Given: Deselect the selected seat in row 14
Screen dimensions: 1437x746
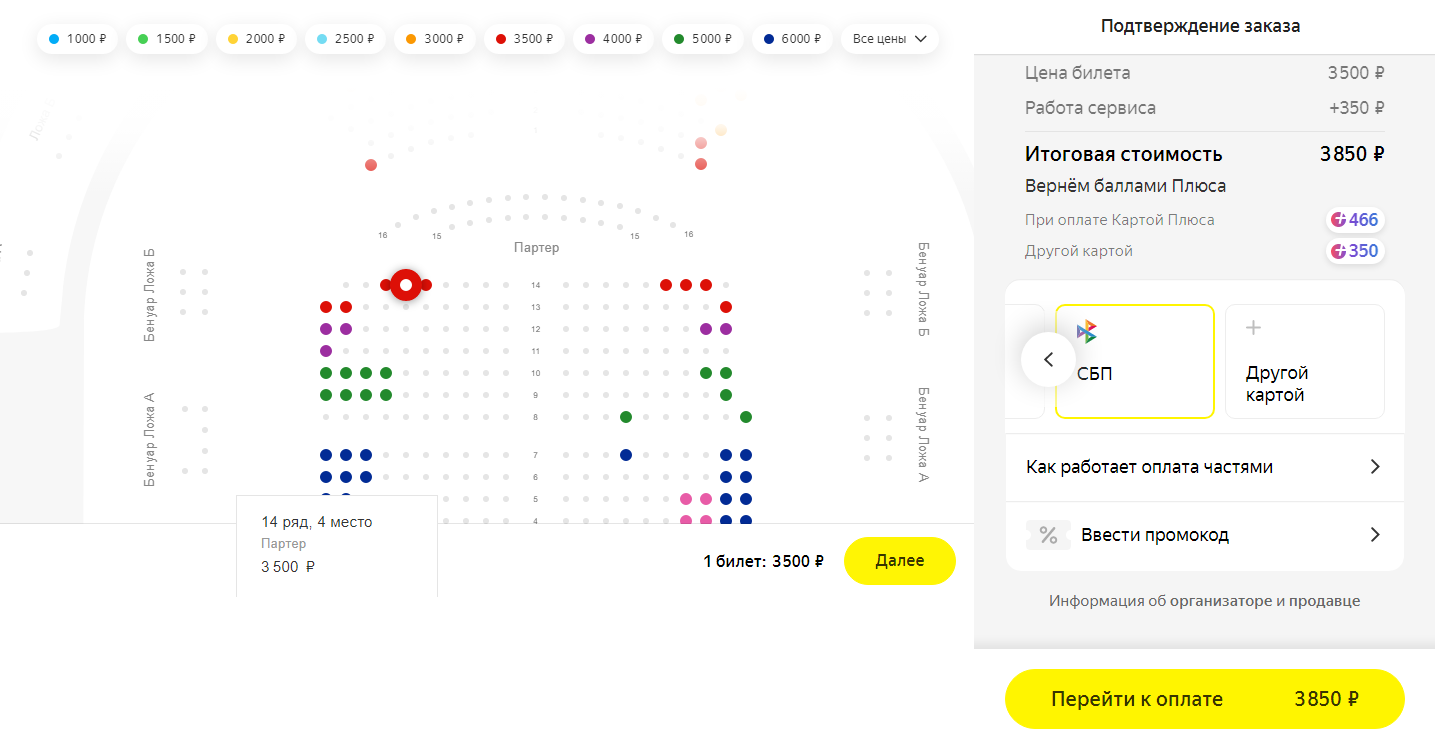Looking at the screenshot, I should pyautogui.click(x=406, y=285).
